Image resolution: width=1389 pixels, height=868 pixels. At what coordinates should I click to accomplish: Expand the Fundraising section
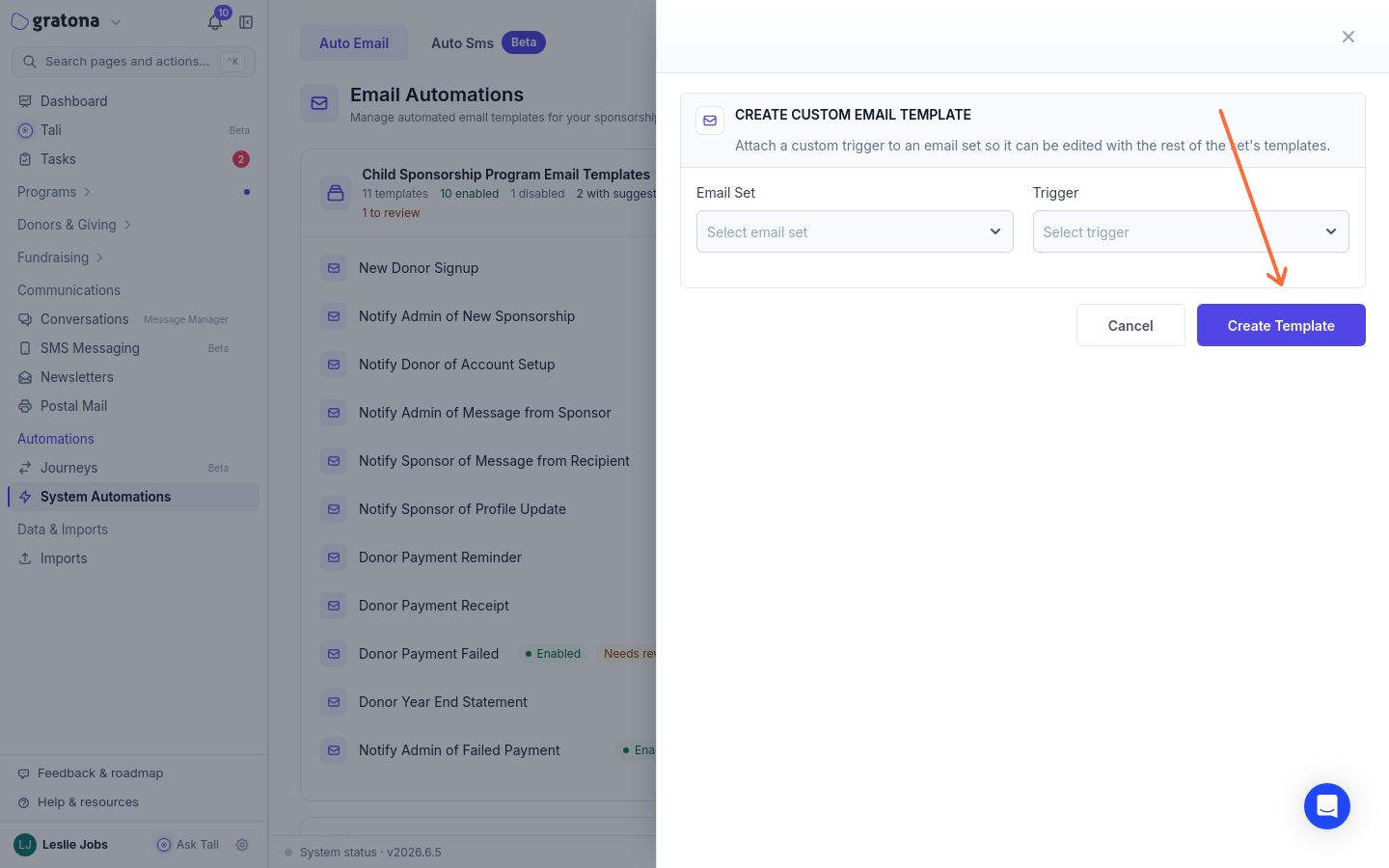(60, 258)
